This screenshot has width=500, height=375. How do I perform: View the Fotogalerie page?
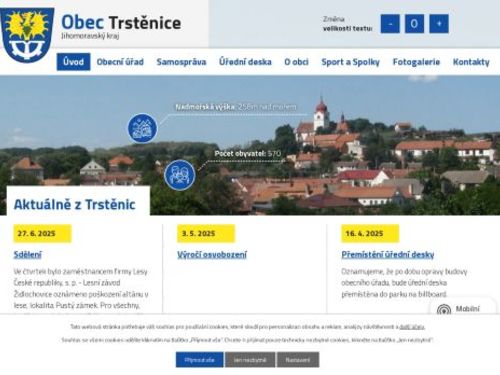pyautogui.click(x=416, y=62)
